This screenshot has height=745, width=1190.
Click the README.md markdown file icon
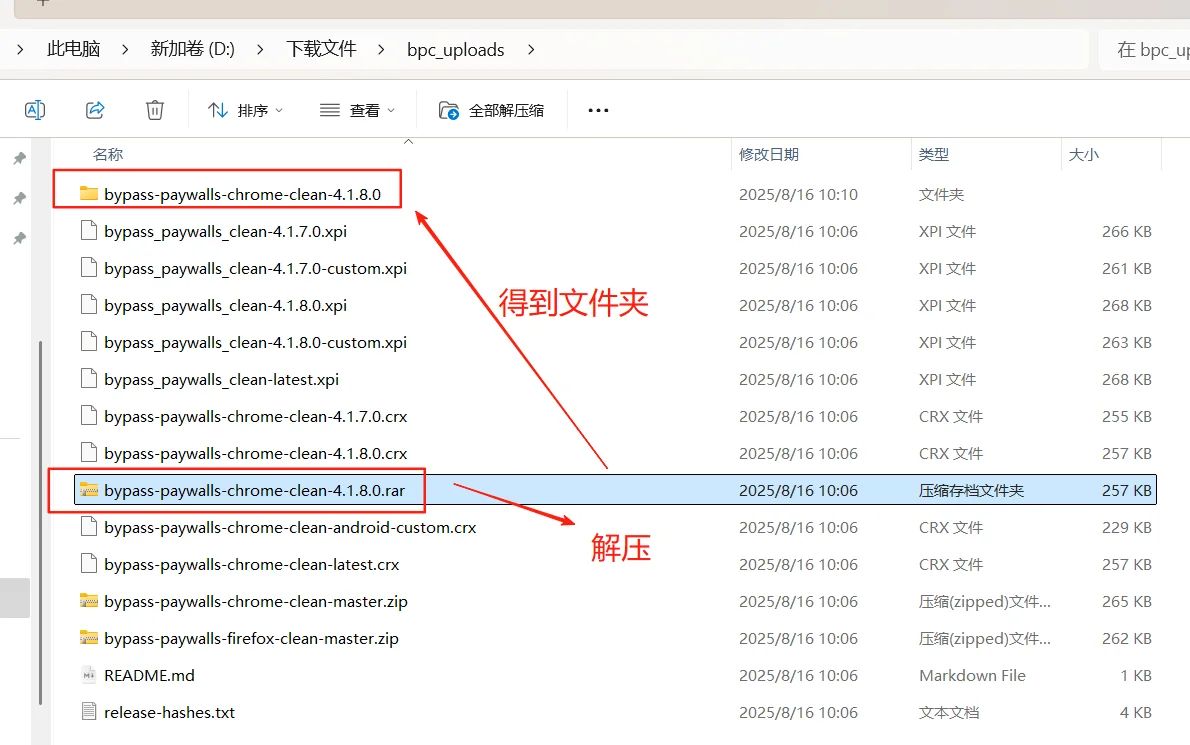pyautogui.click(x=88, y=675)
